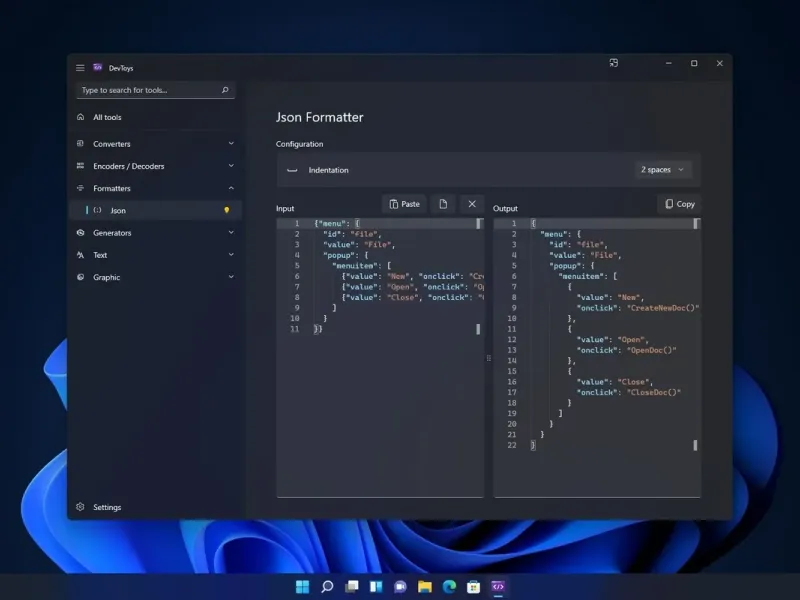Click the Indentation setting icon
800x600 pixels.
(x=292, y=170)
